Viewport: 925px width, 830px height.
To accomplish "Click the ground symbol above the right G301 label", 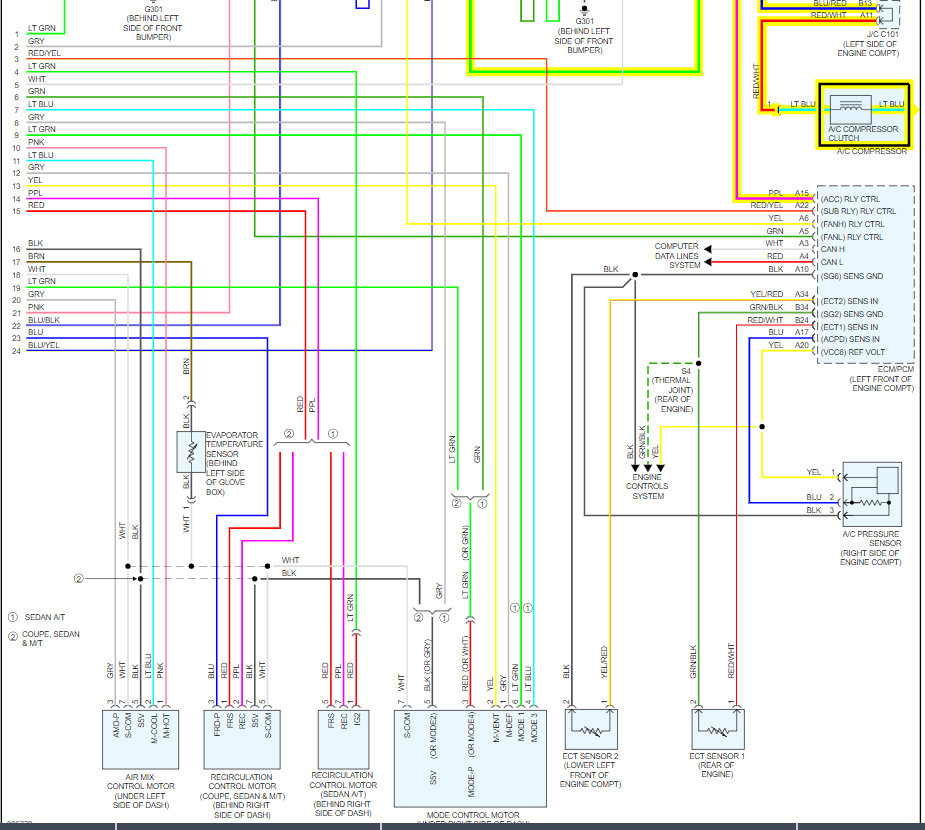I will 584,9.
